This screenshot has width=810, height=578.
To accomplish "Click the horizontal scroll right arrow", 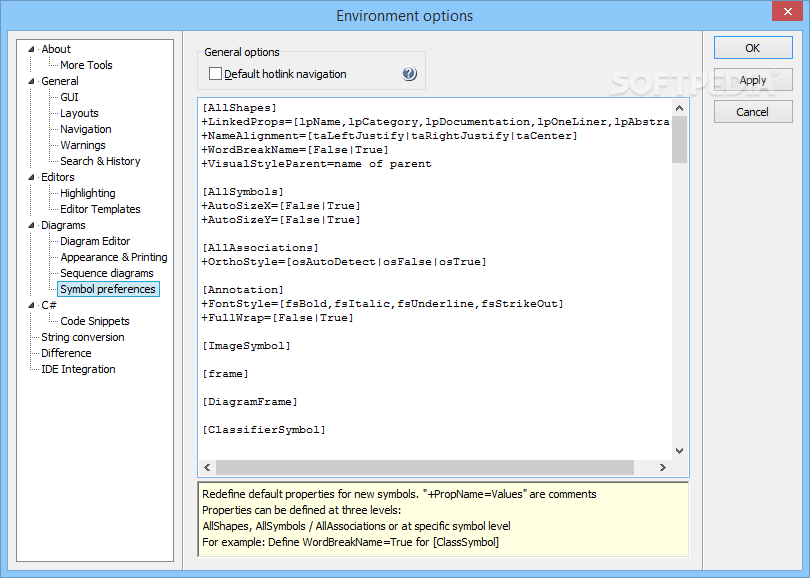I will pyautogui.click(x=663, y=467).
